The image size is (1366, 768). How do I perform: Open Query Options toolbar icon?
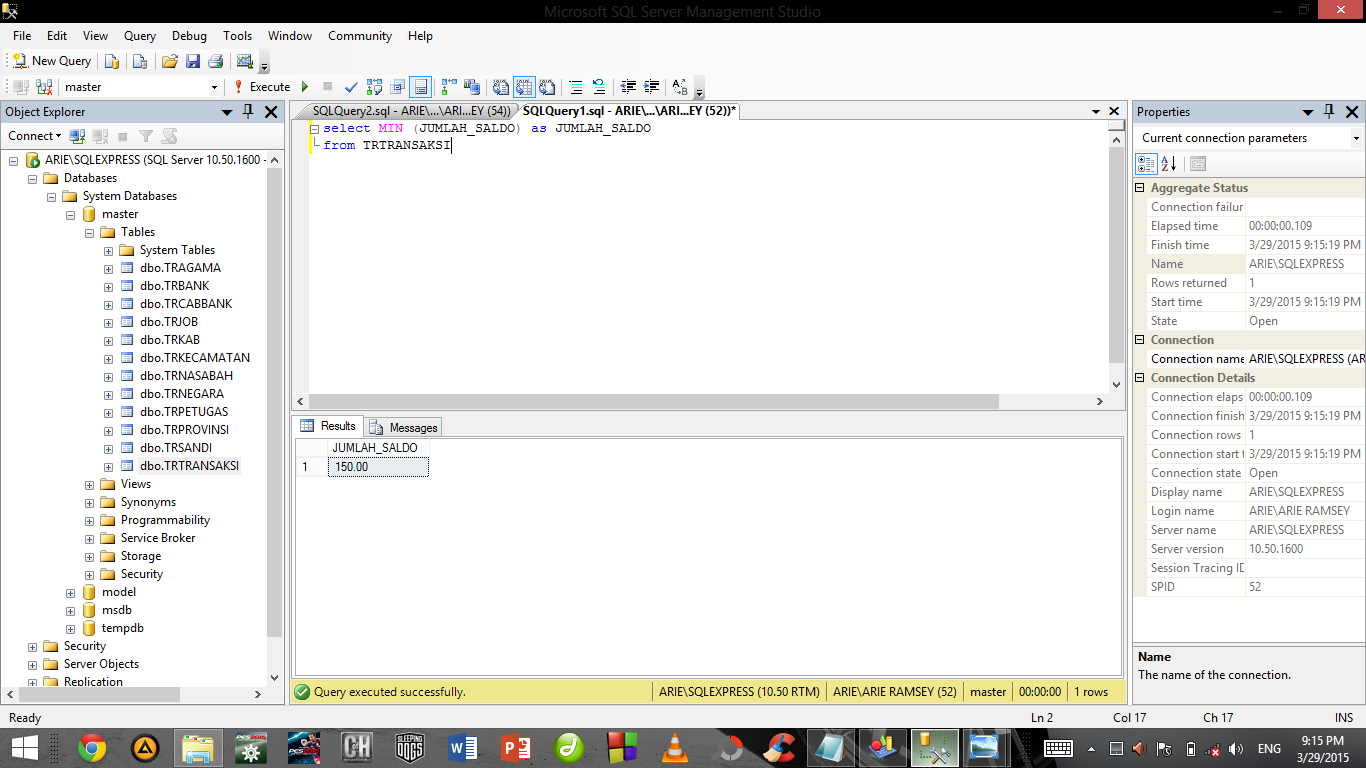point(398,87)
